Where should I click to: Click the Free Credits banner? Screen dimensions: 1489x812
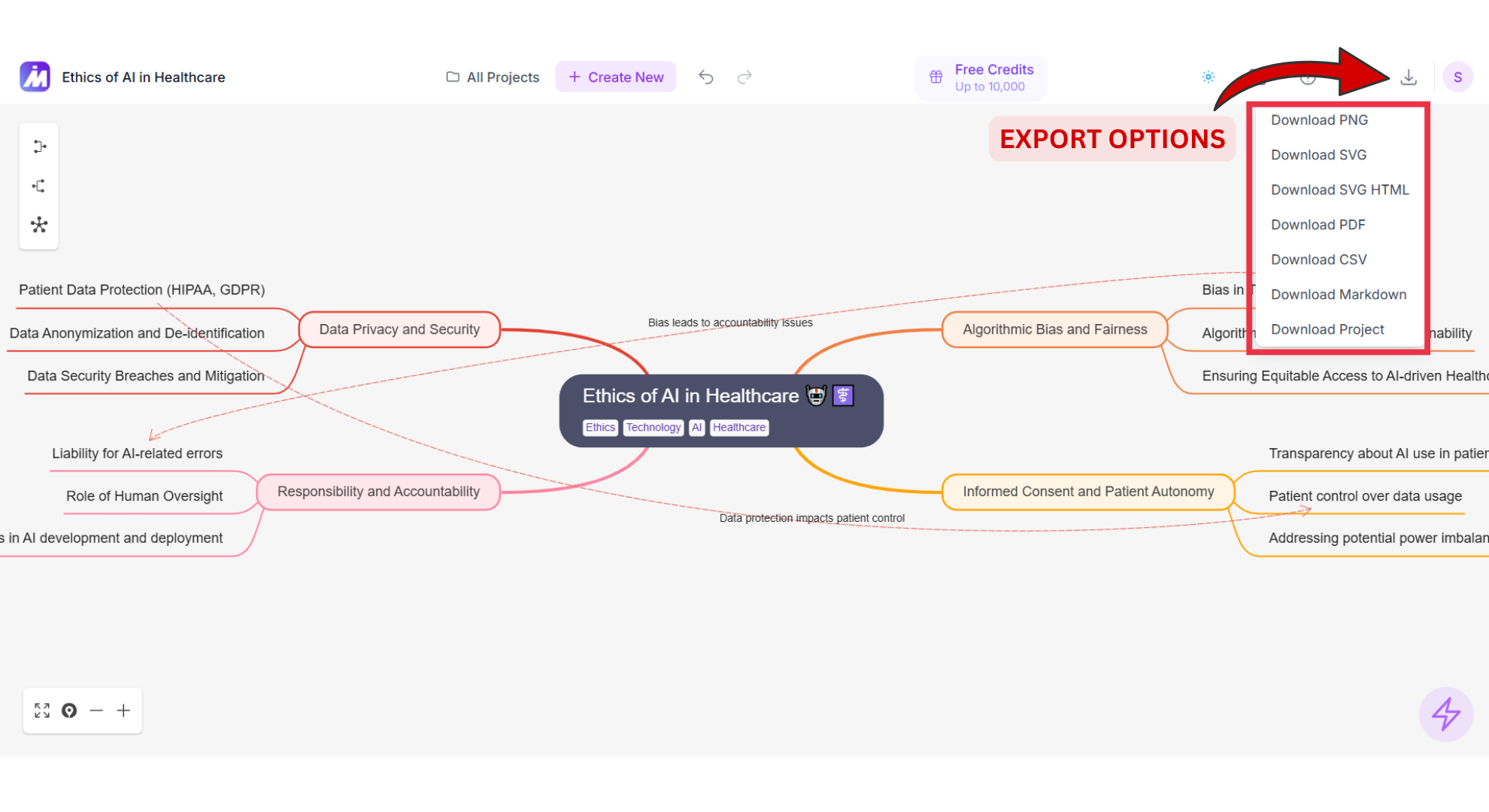click(981, 77)
